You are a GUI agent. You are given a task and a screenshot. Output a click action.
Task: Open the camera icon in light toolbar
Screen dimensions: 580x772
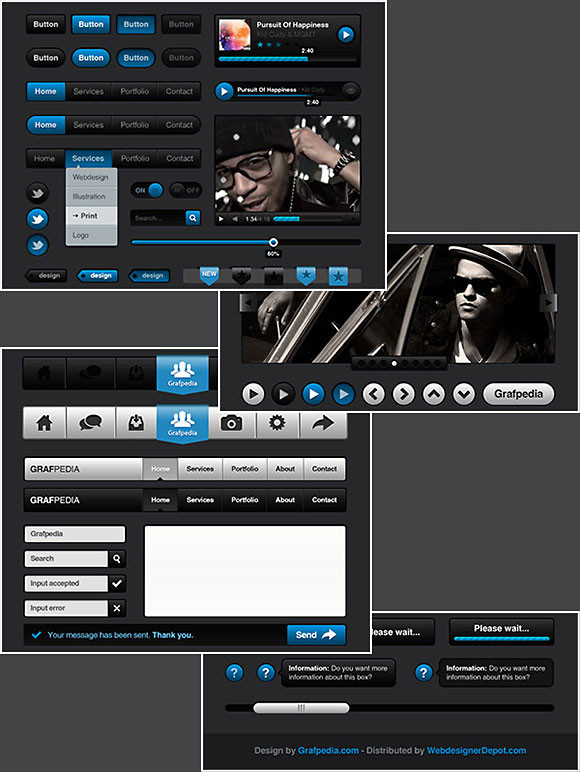point(231,423)
